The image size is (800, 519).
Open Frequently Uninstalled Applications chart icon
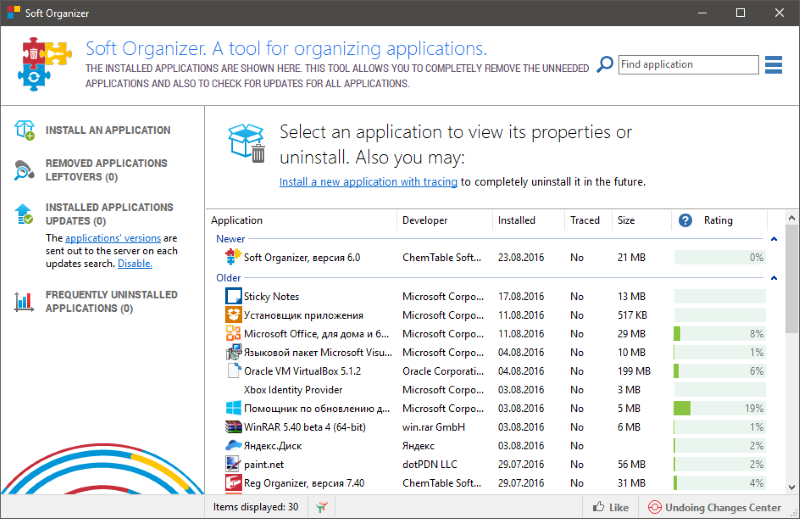[24, 302]
